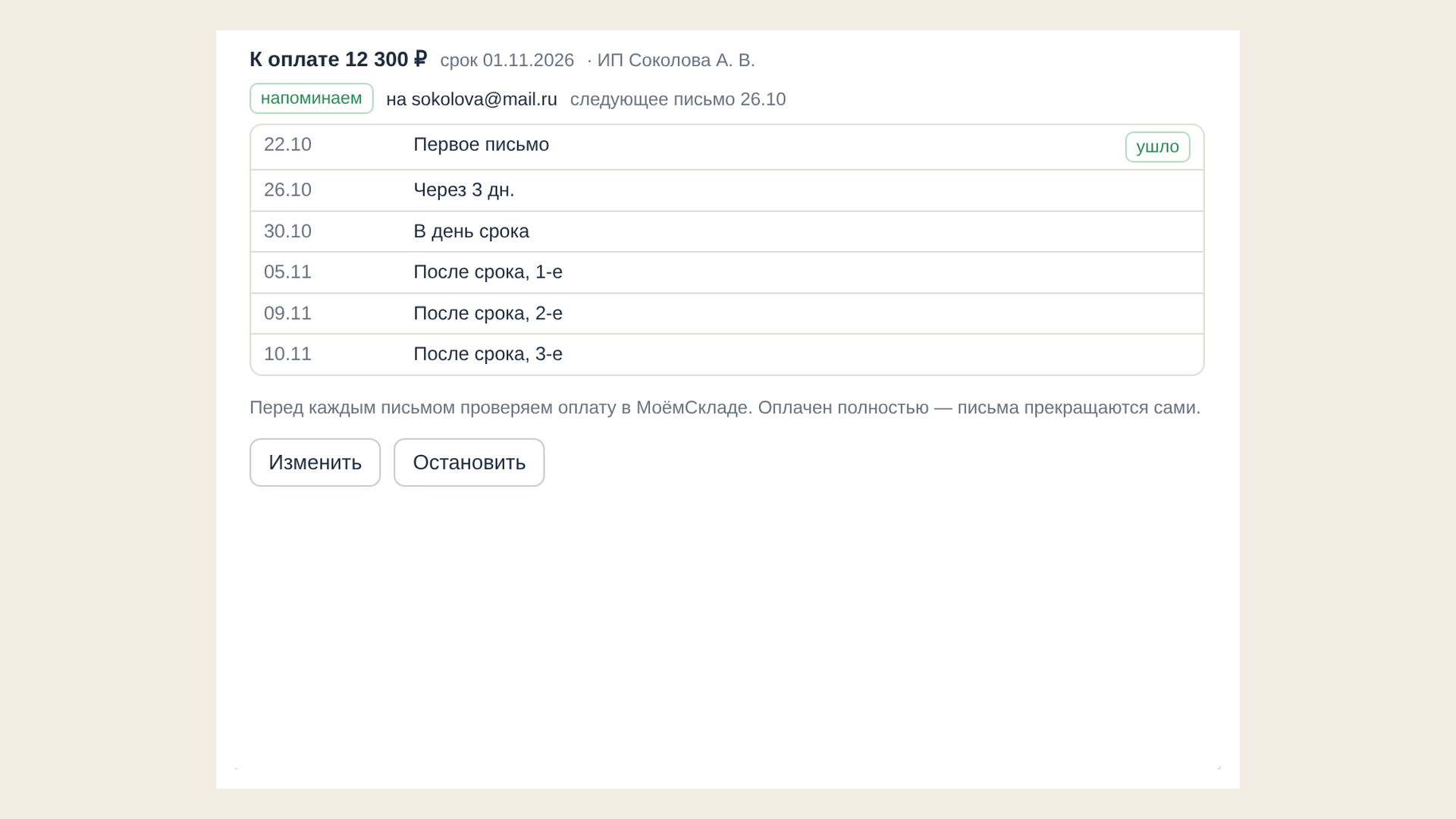Select the В день срока row
Viewport: 1456px width, 819px height.
[x=726, y=231]
